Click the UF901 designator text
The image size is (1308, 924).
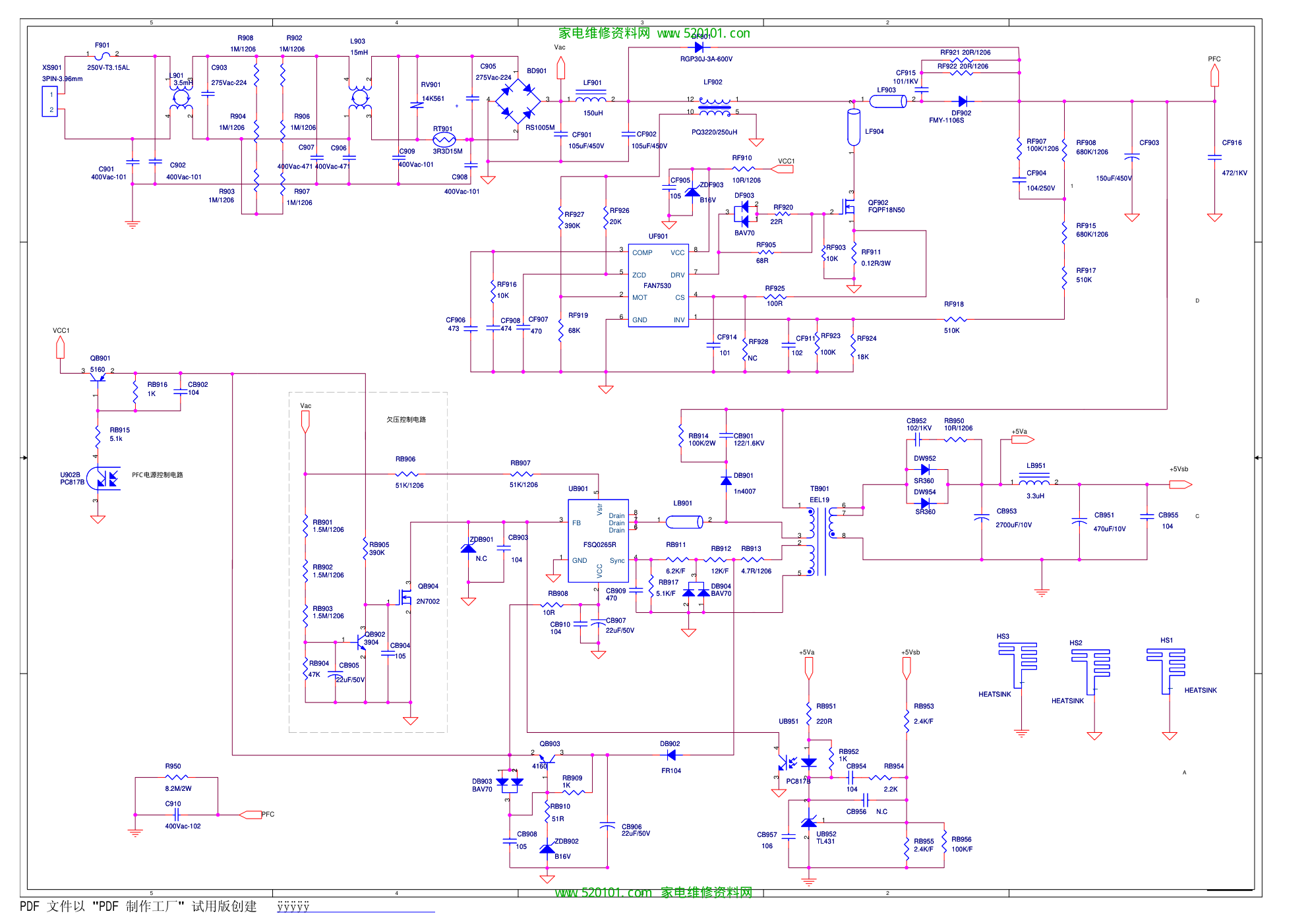coord(658,237)
